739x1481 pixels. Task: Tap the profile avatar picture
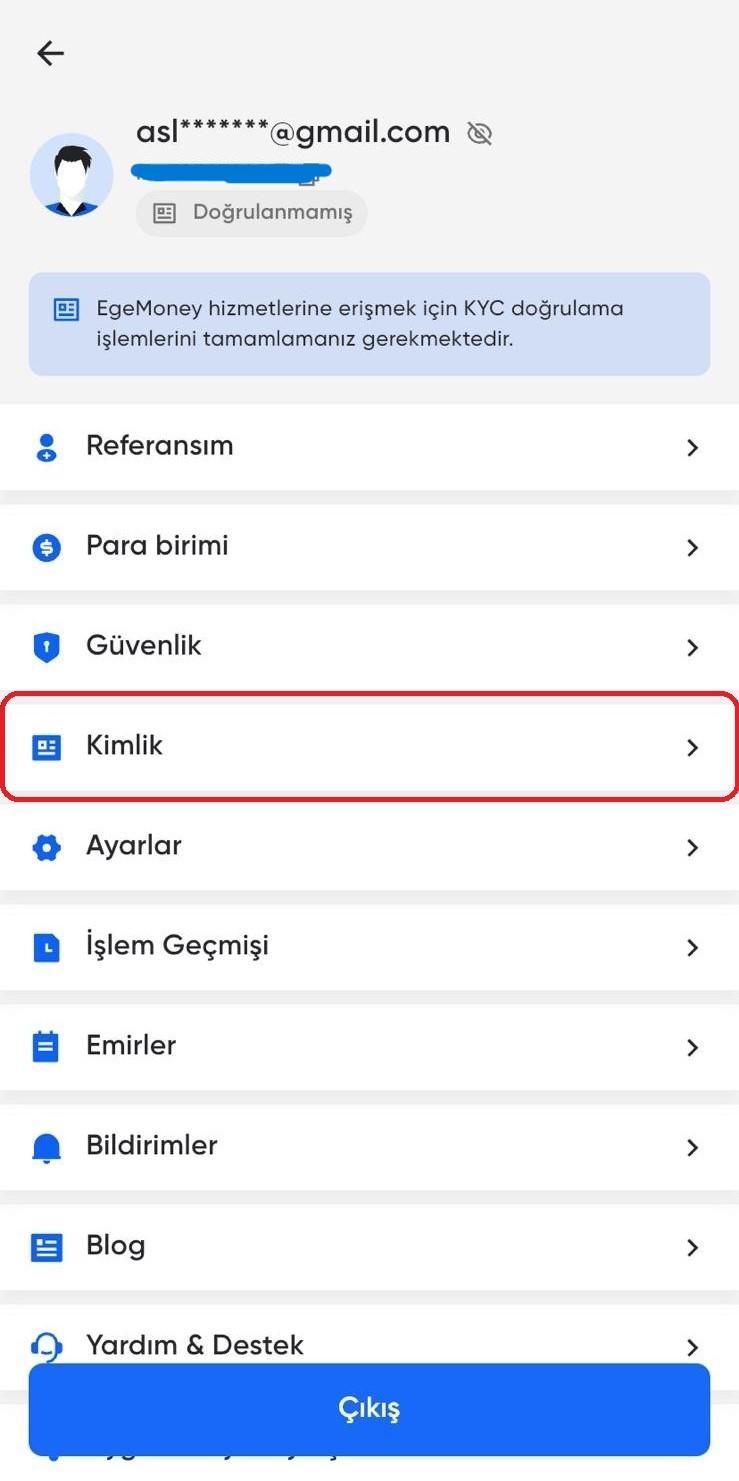[71, 175]
